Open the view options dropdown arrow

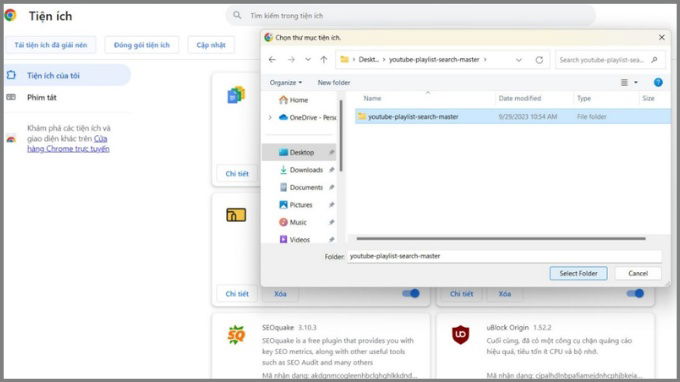tap(636, 82)
